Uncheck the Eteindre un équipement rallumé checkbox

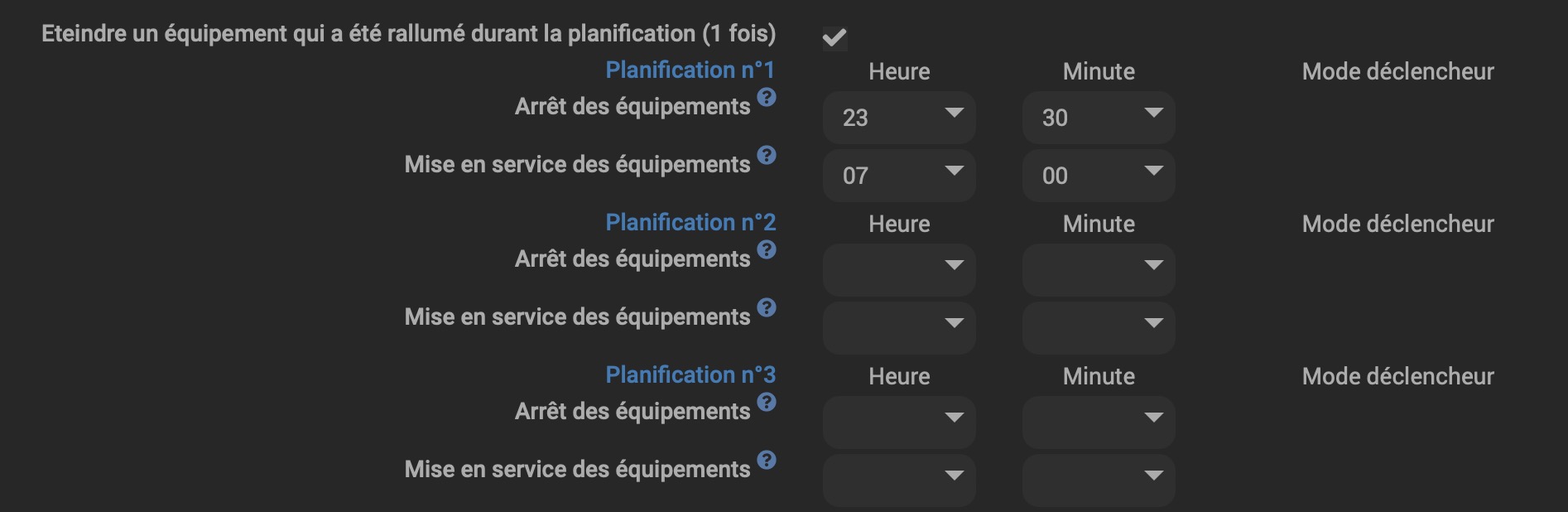835,37
